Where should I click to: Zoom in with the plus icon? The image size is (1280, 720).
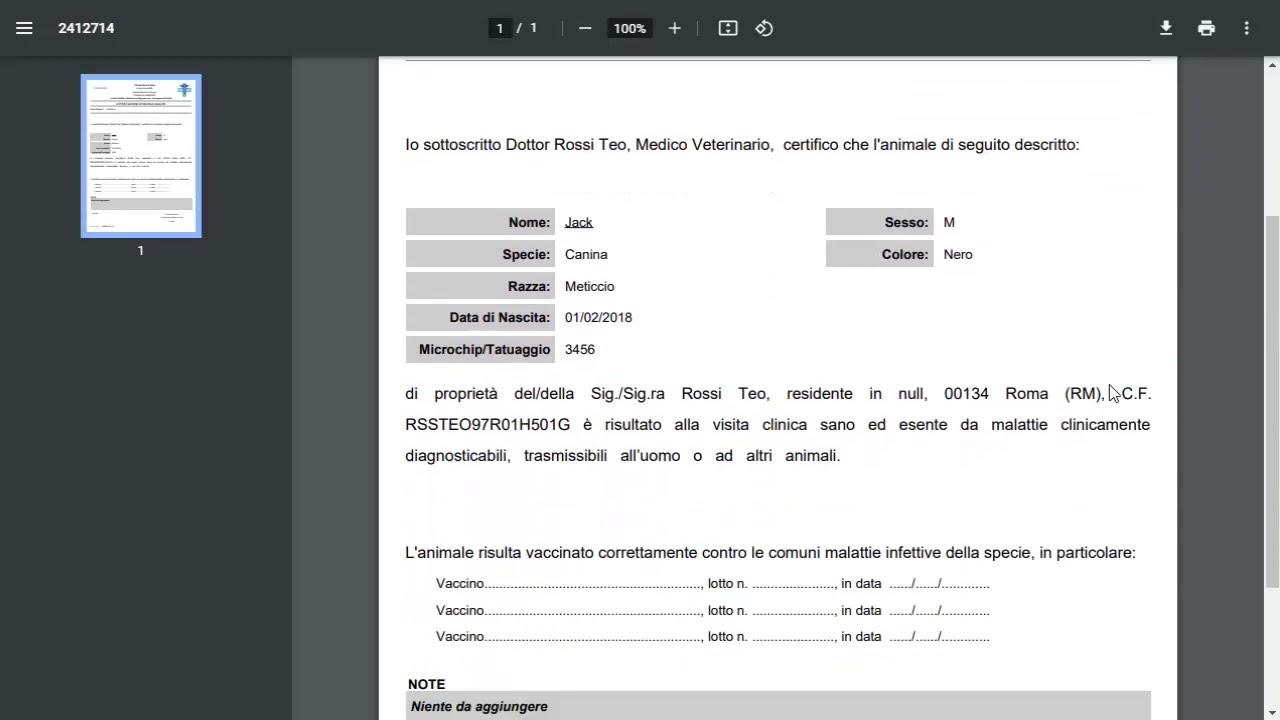pos(674,28)
